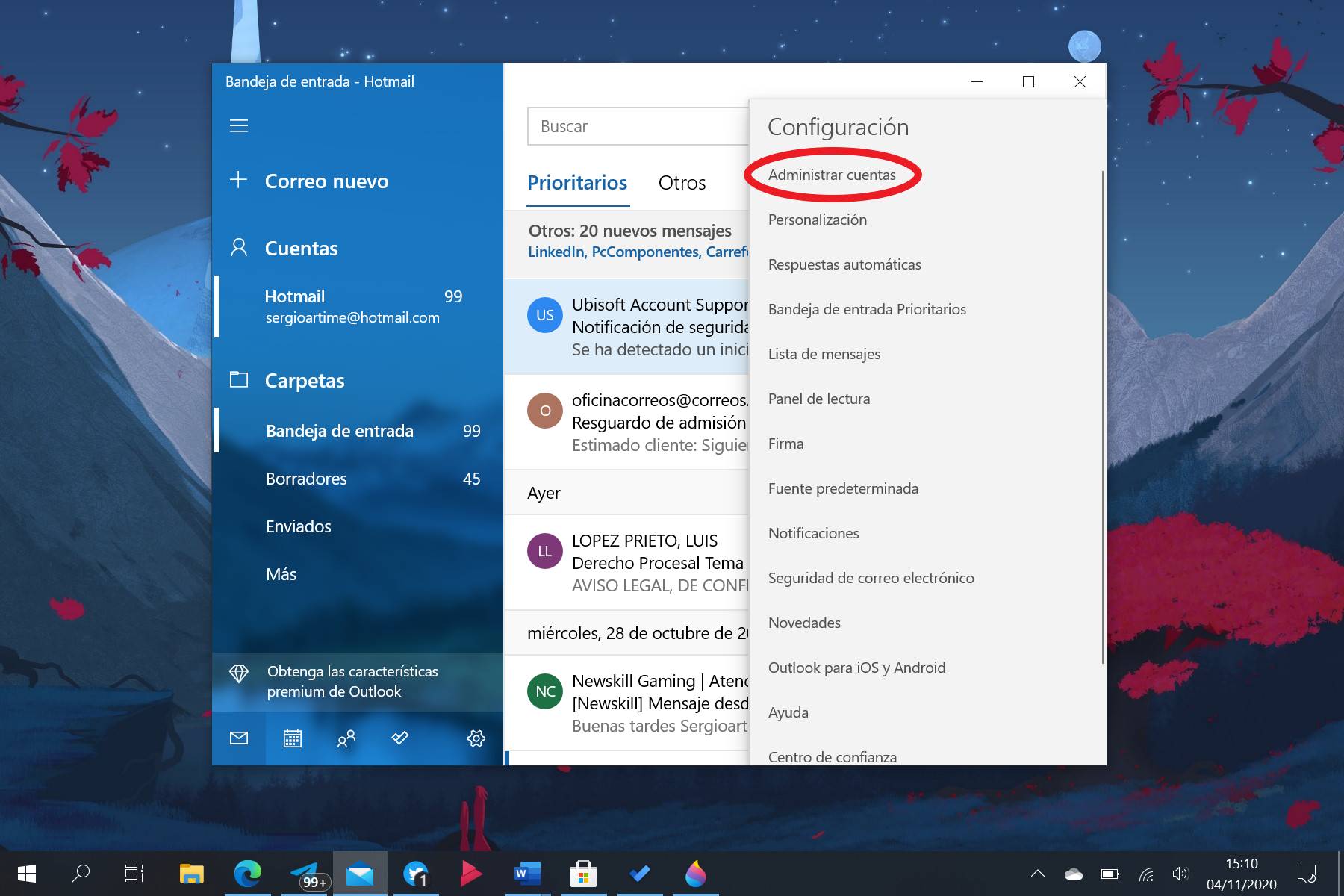Switch to the Otros tab
This screenshot has width=1344, height=896.
click(682, 182)
